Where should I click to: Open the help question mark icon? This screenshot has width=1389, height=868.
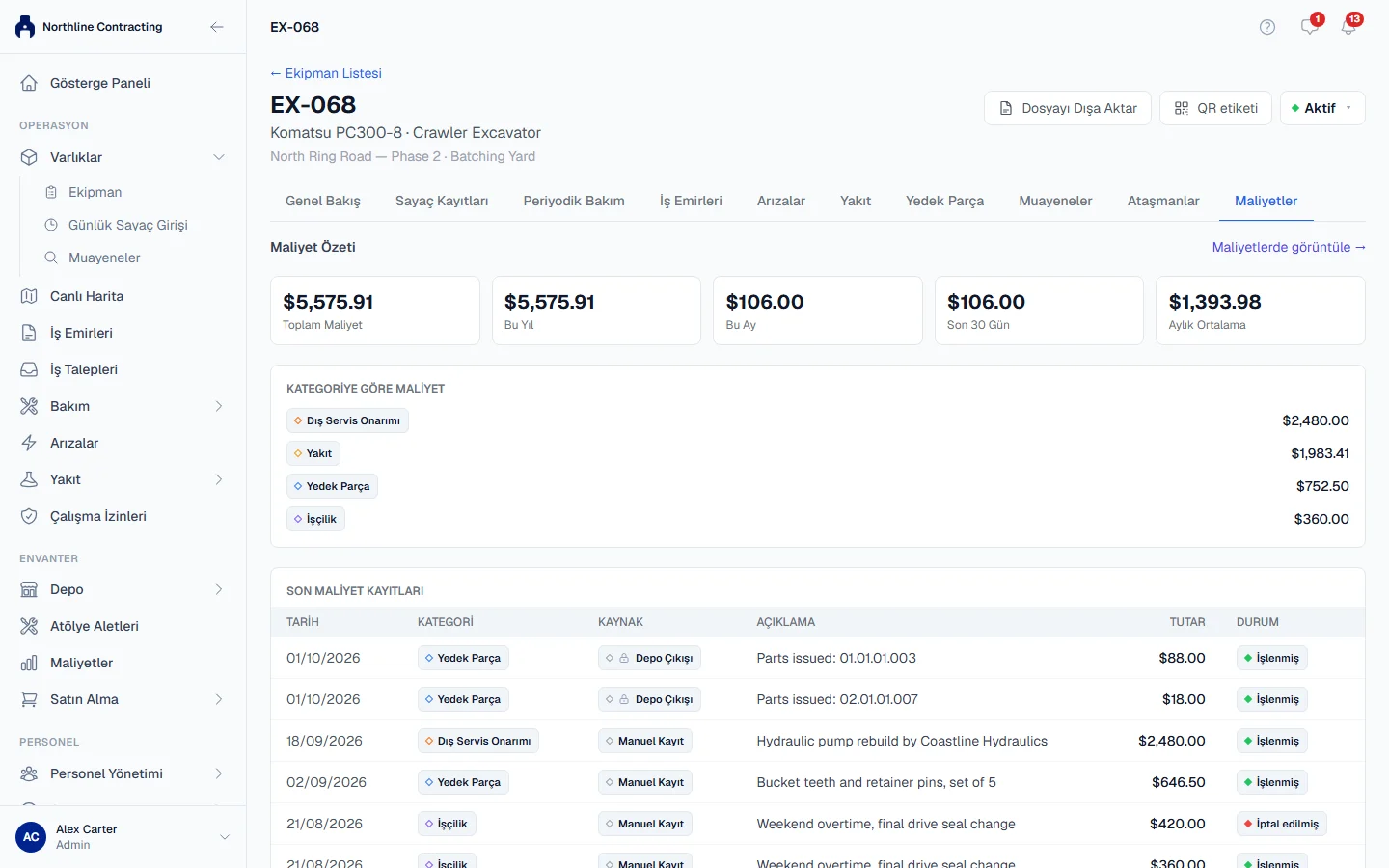(x=1267, y=27)
